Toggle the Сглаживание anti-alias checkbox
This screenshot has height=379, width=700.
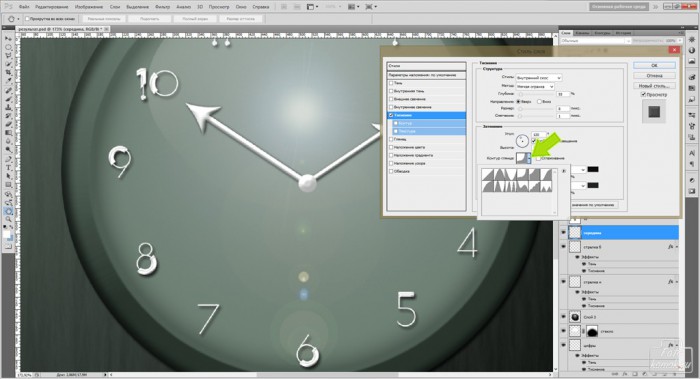(x=539, y=158)
